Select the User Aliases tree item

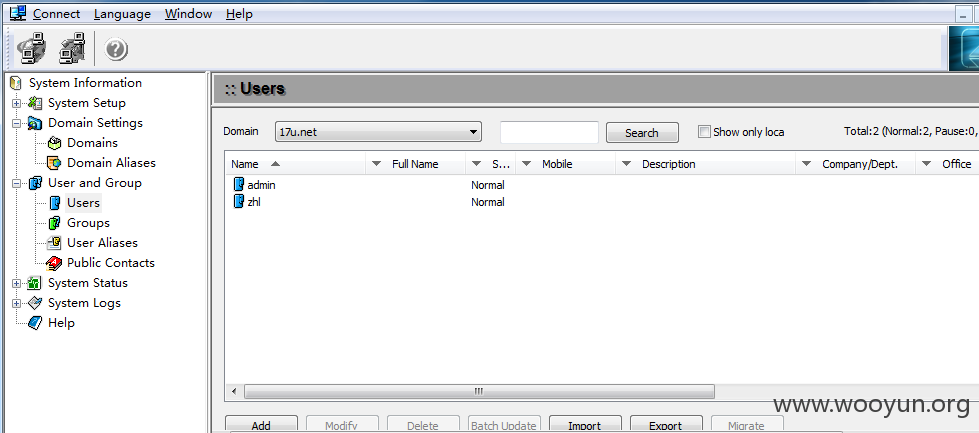pos(102,243)
